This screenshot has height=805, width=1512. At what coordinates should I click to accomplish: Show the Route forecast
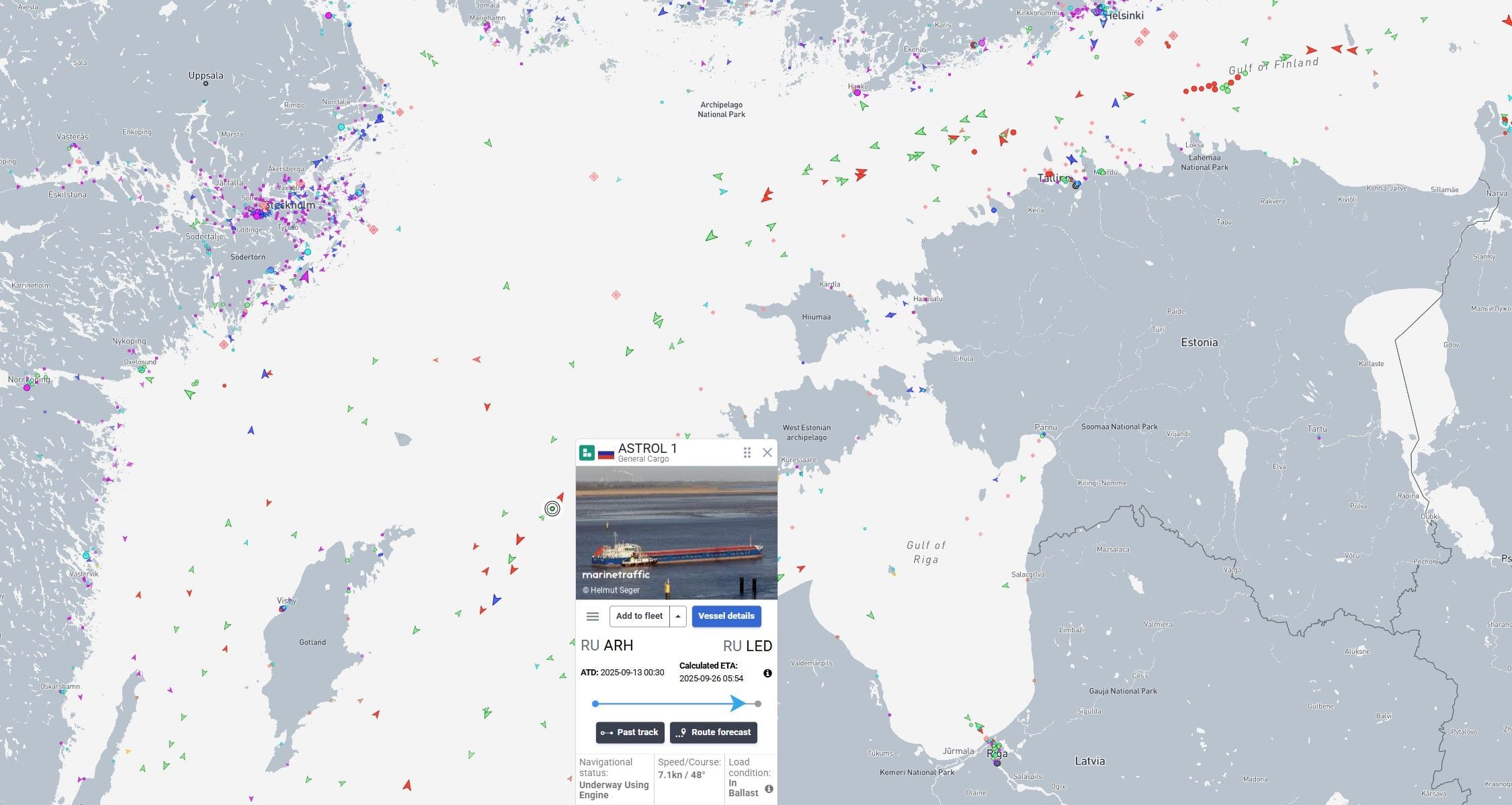tap(714, 732)
